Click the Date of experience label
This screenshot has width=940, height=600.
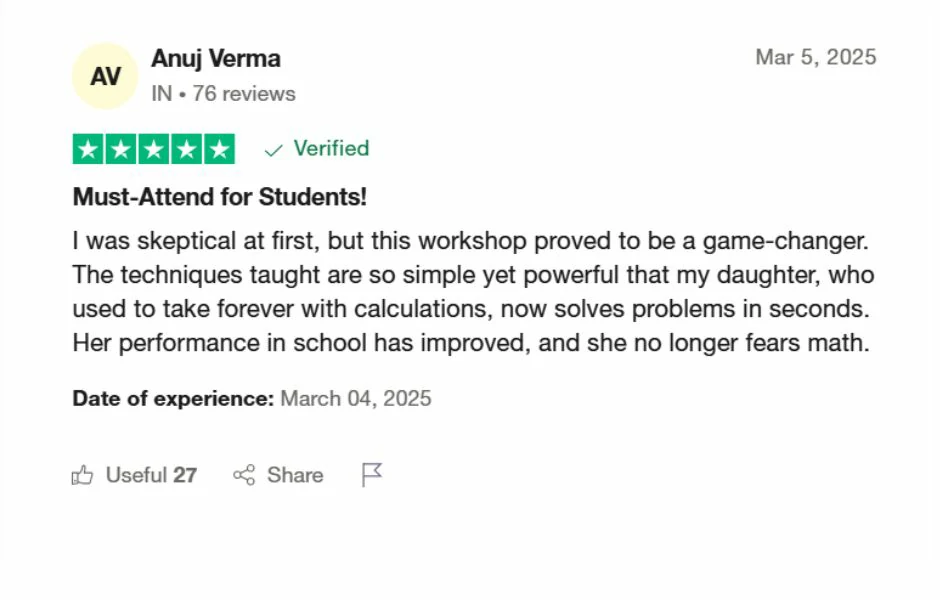(173, 399)
